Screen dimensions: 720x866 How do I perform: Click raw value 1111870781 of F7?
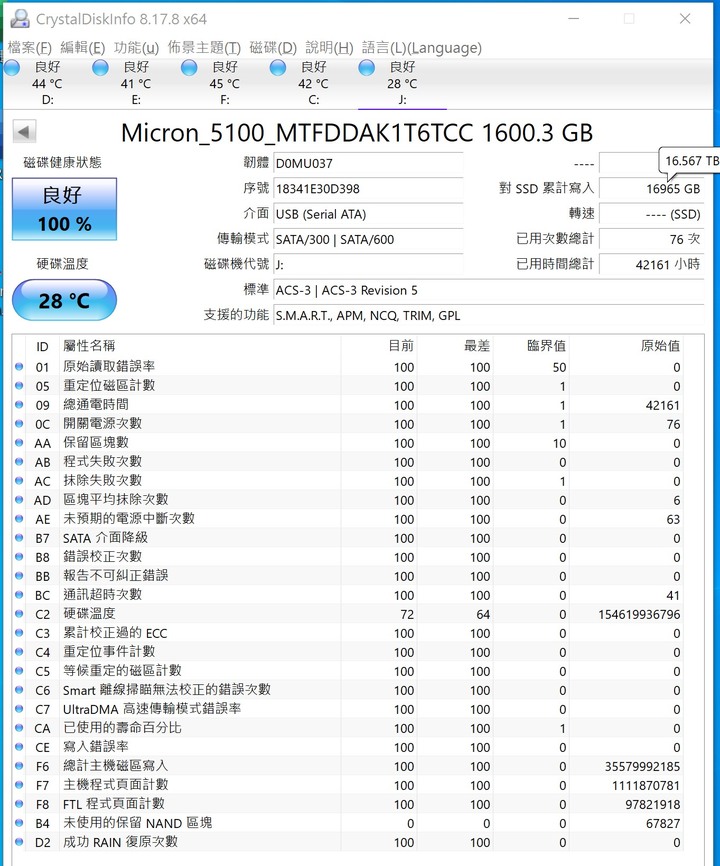(645, 785)
